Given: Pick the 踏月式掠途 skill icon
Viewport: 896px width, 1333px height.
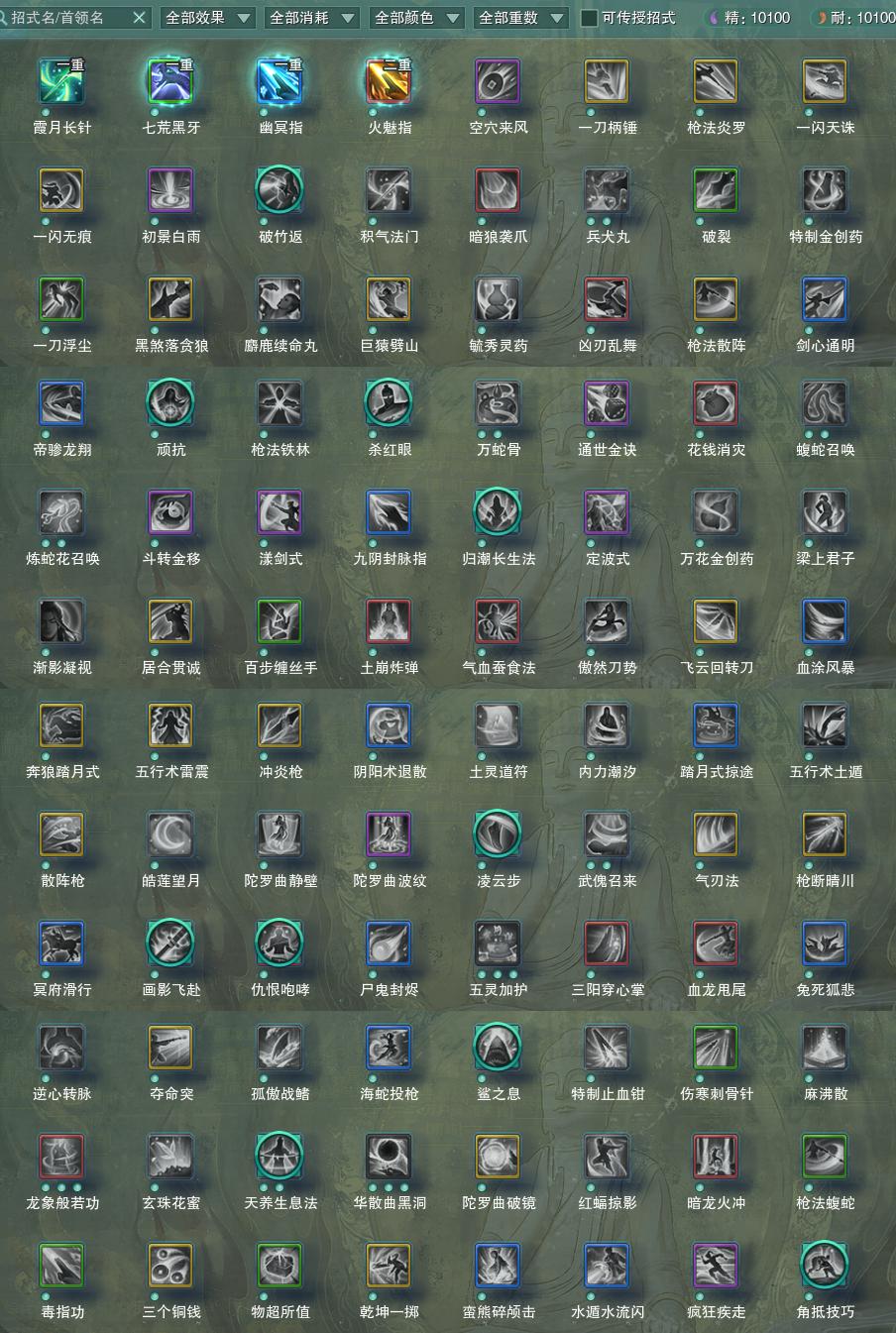Looking at the screenshot, I should (x=717, y=726).
